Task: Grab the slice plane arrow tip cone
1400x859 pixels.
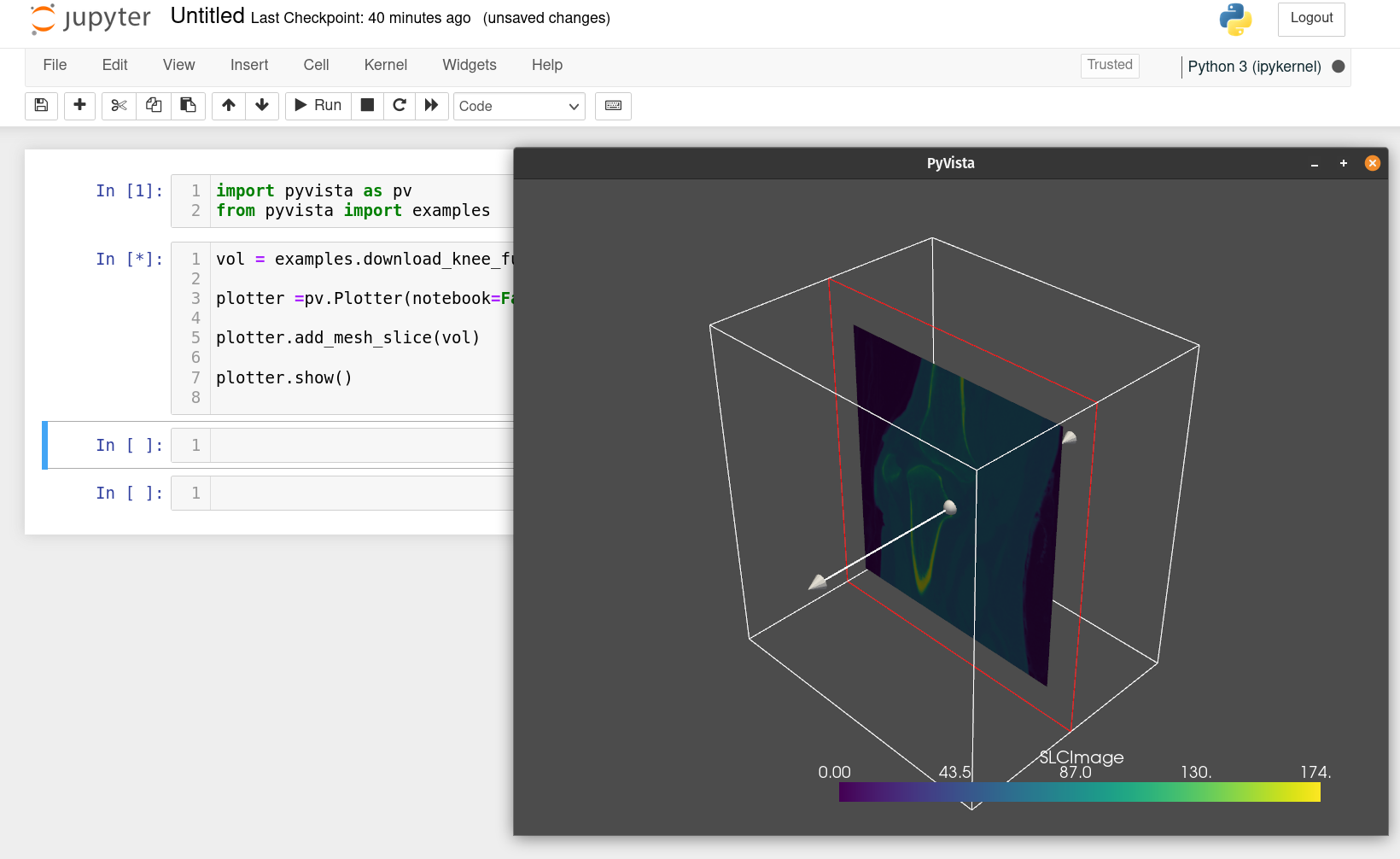Action: 818,582
